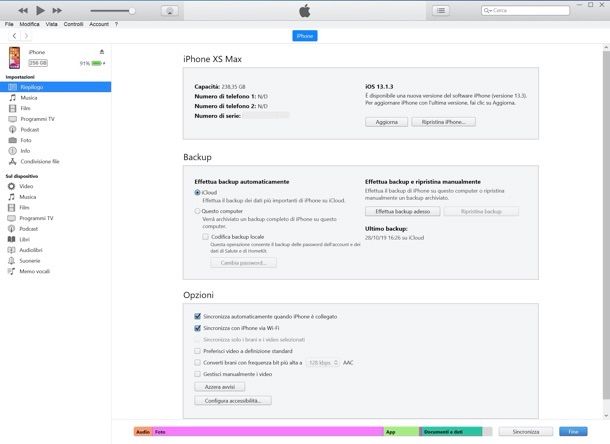
Task: Click the Documenti e dati storage segment
Action: 452,432
